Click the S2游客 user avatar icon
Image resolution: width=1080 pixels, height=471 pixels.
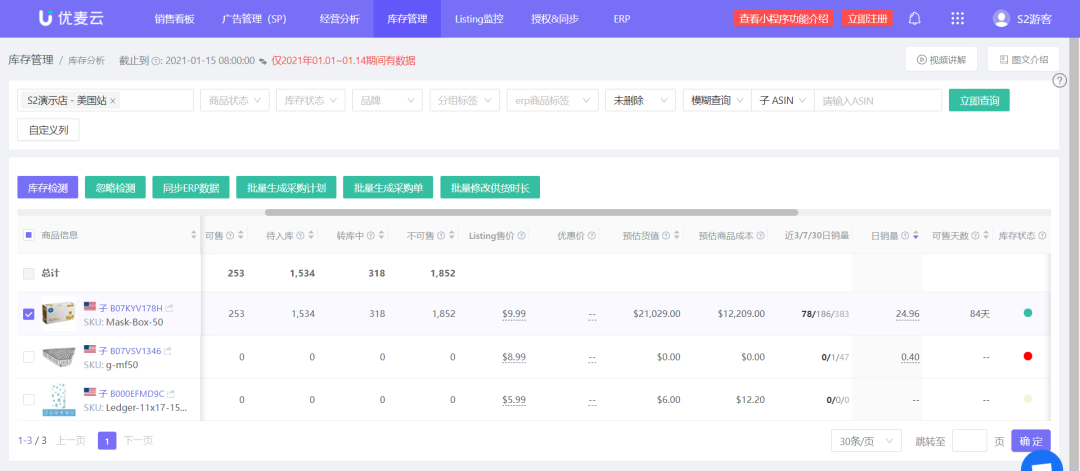tap(1000, 18)
